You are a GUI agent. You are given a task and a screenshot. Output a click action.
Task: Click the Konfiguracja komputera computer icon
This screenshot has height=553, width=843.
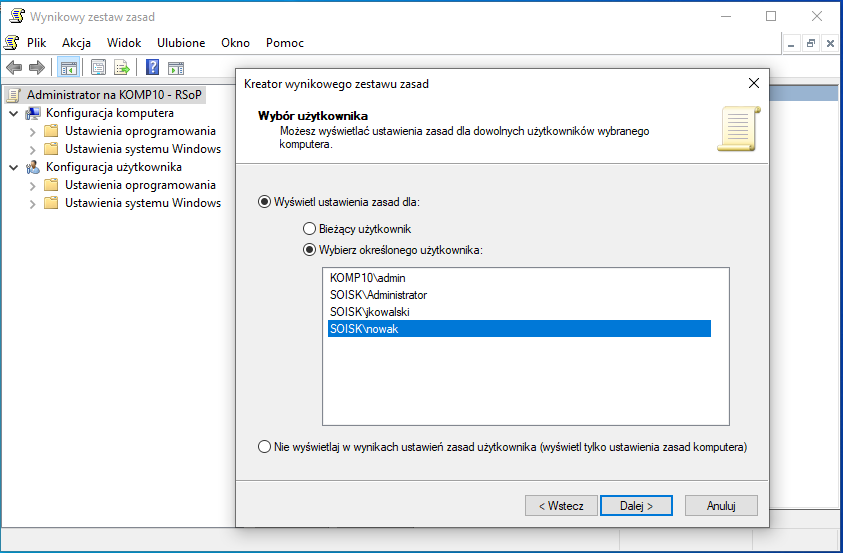(33, 113)
